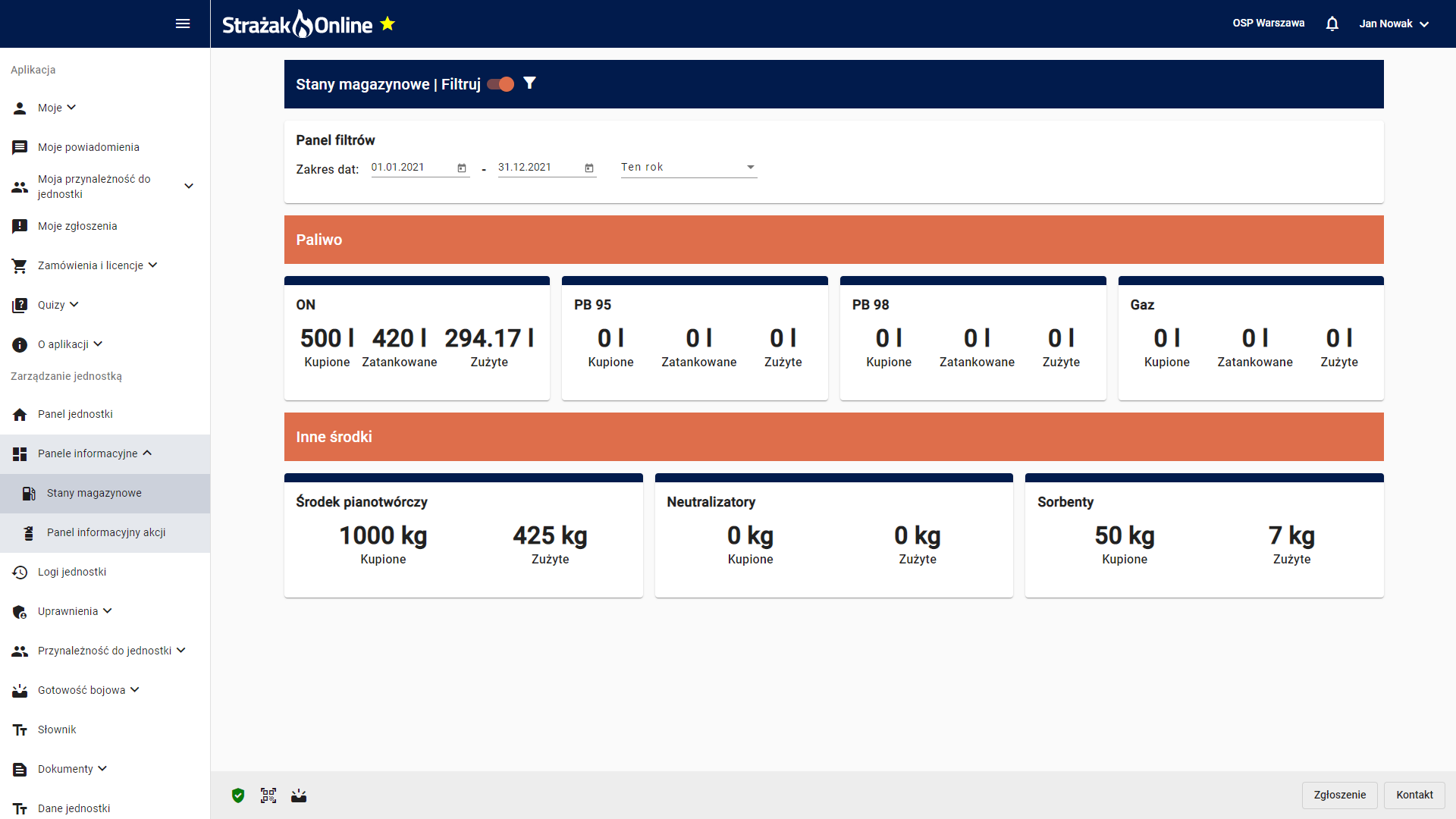Open the Jan Nowak user menu
The height and width of the screenshot is (819, 1456).
(1394, 24)
